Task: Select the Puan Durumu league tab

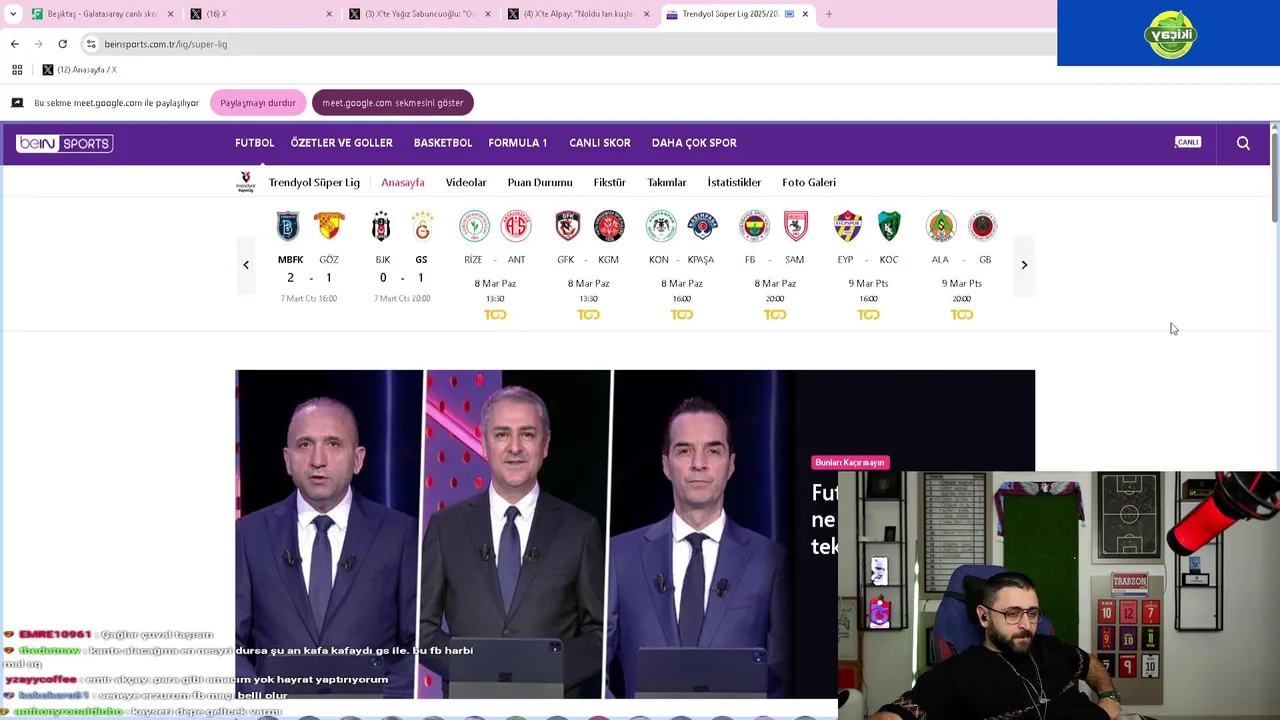Action: pos(540,182)
